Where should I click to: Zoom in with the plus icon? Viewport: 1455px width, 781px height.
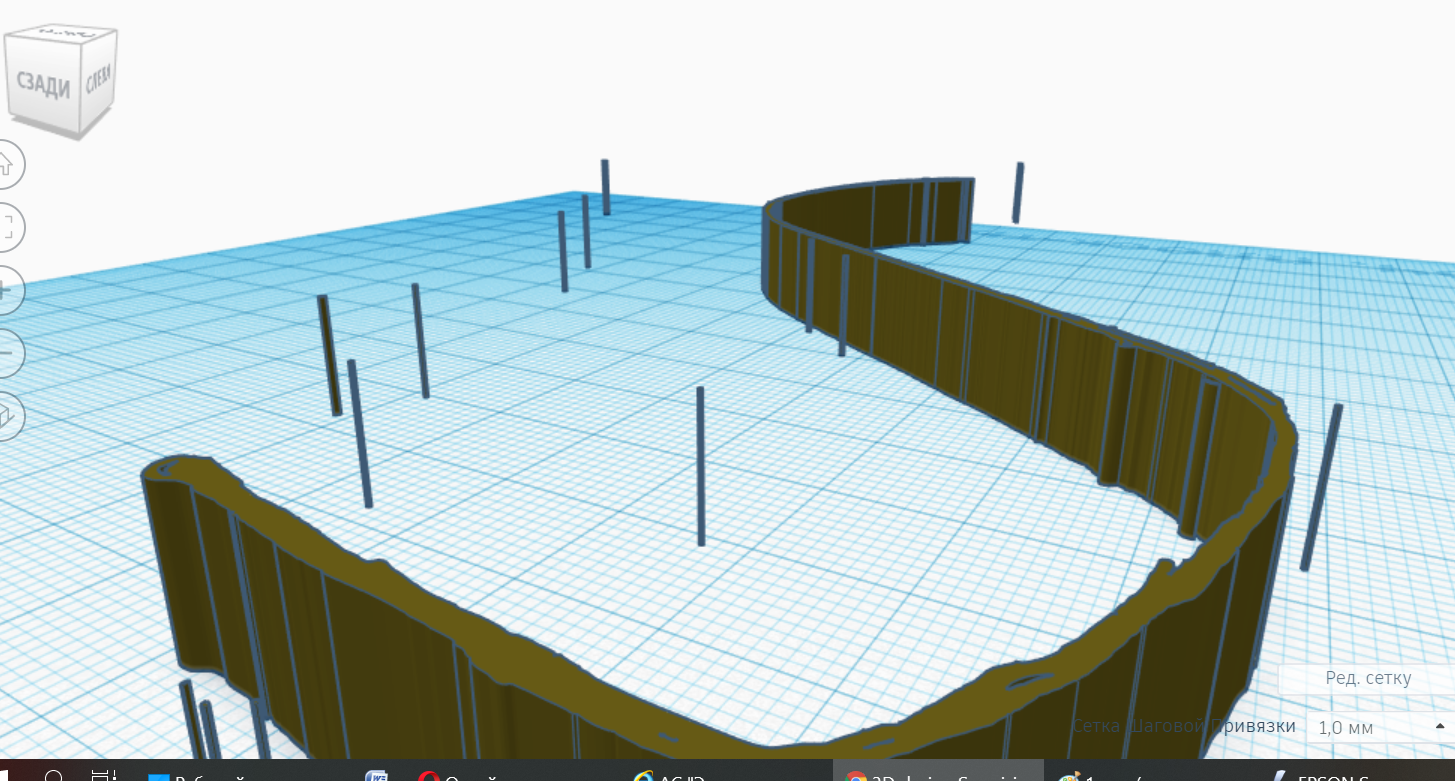click(6, 289)
